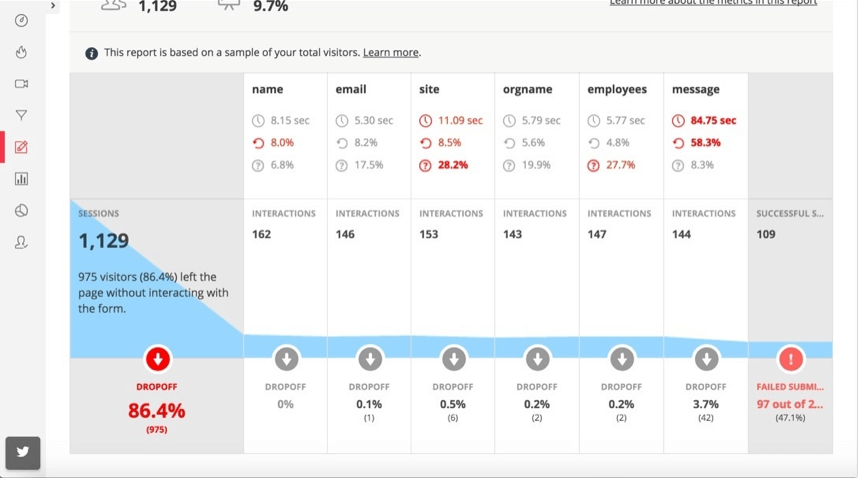Click the red sessions dropoff arrow icon
The height and width of the screenshot is (478, 858).
coord(158,359)
